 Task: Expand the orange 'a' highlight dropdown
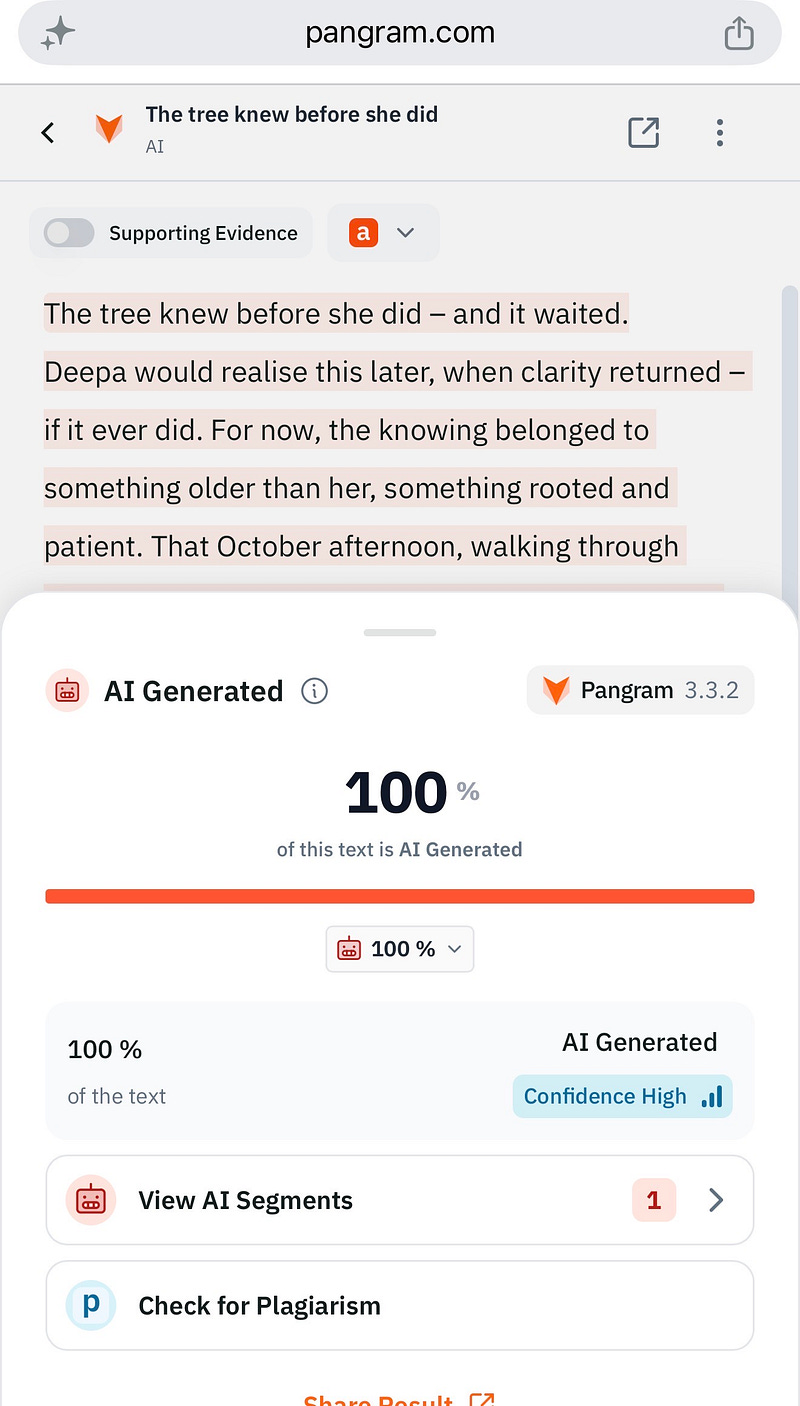click(x=383, y=233)
